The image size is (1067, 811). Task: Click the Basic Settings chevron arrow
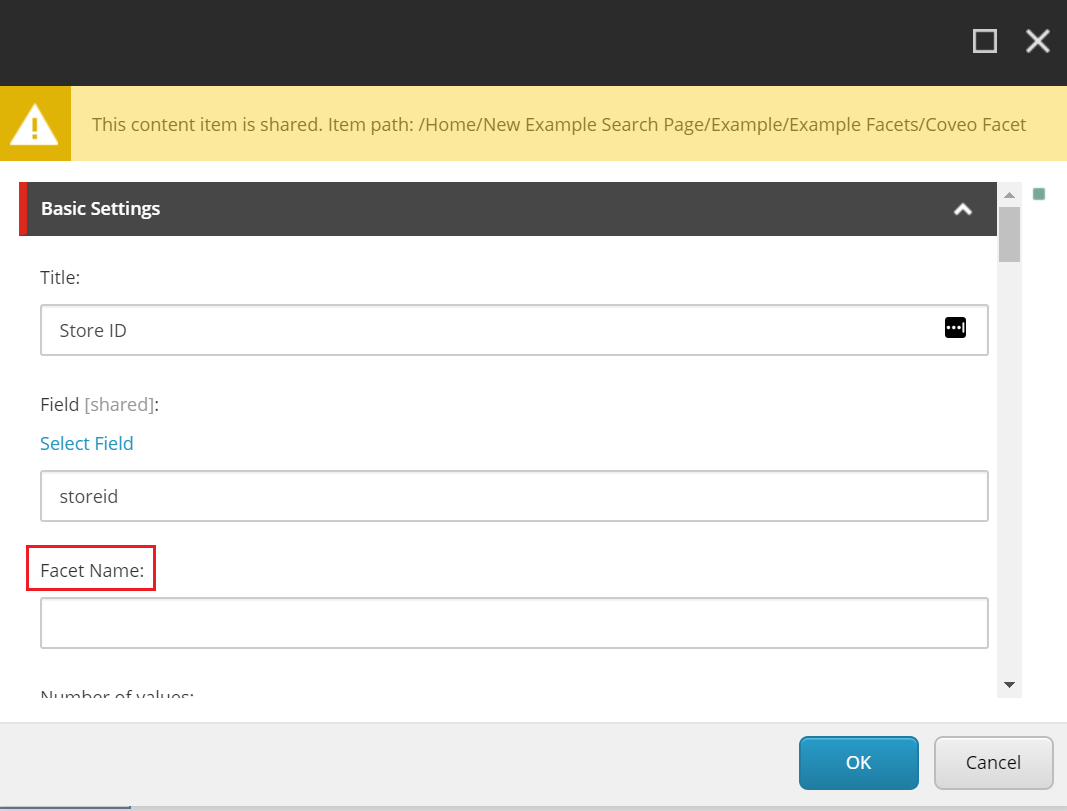[x=962, y=209]
